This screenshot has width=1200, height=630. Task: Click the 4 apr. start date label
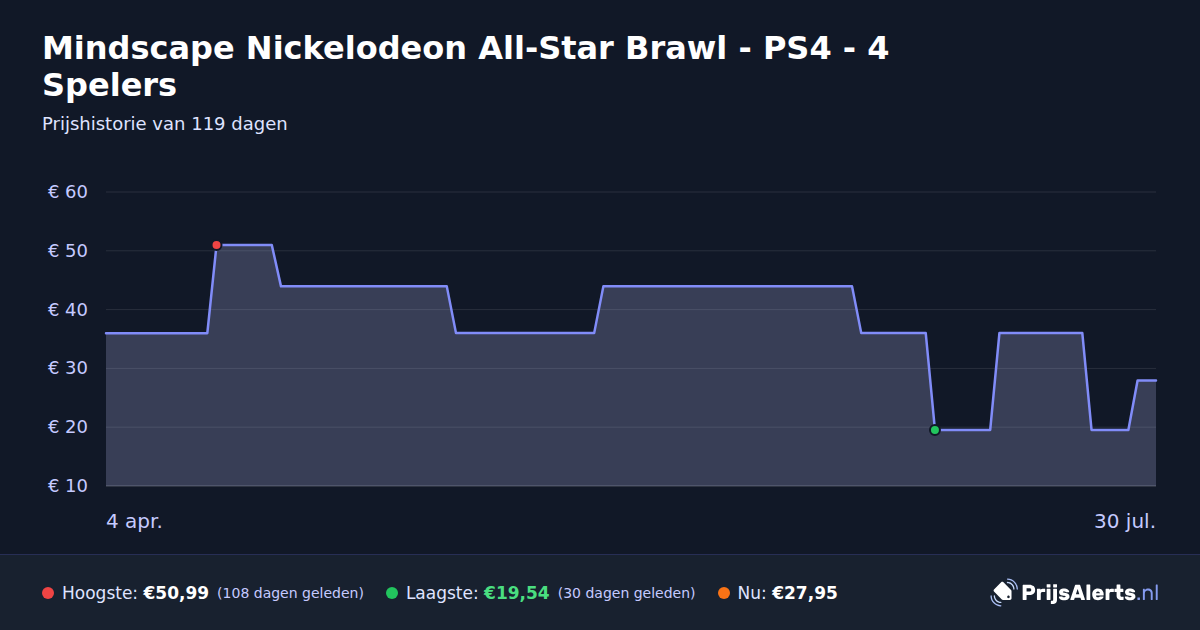point(134,521)
